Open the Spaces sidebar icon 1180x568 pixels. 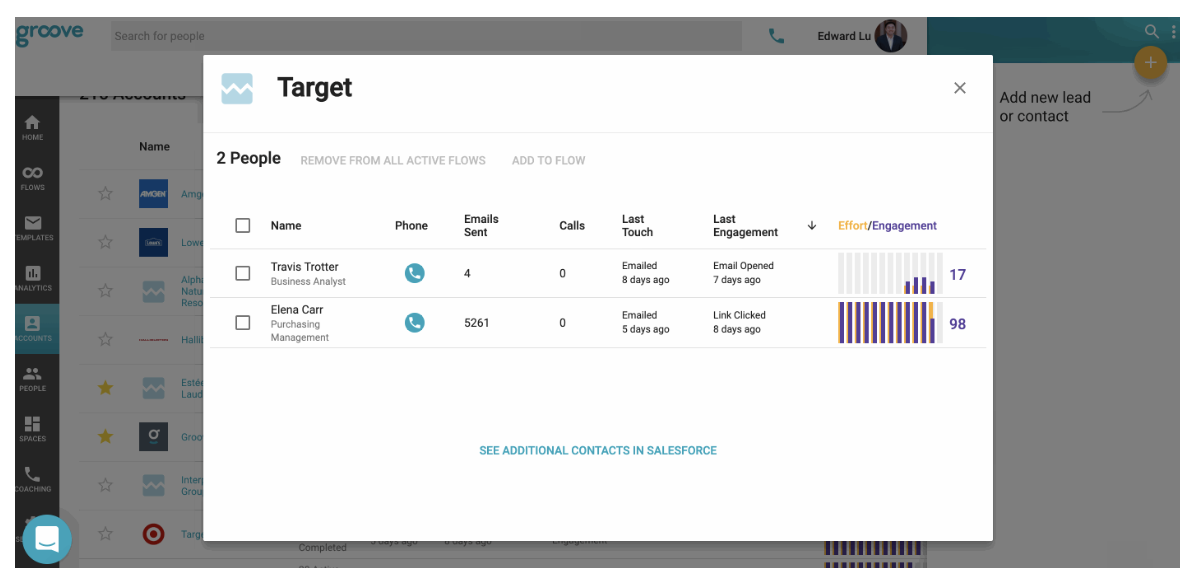(x=32, y=429)
